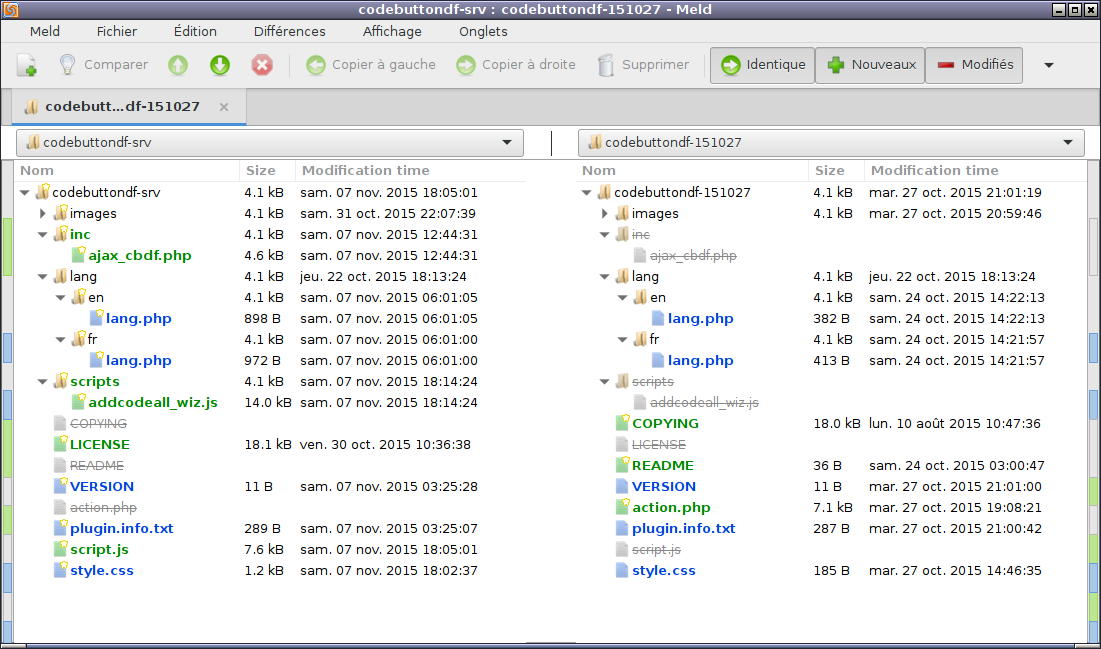Select addcodeall_wiz.js in the left pane
This screenshot has height=649, width=1101.
tap(152, 402)
